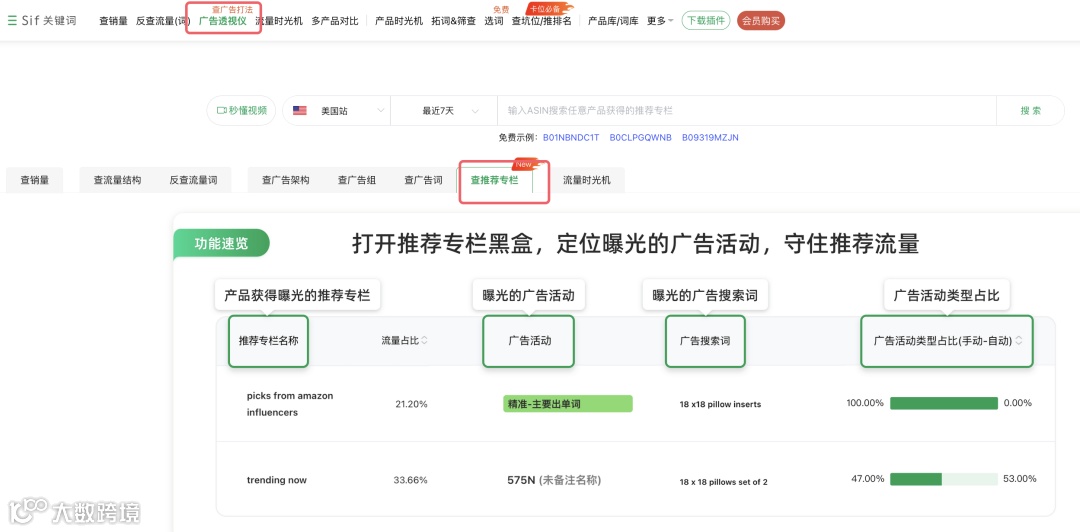
Task: Click the 下载插件 button
Action: click(706, 21)
